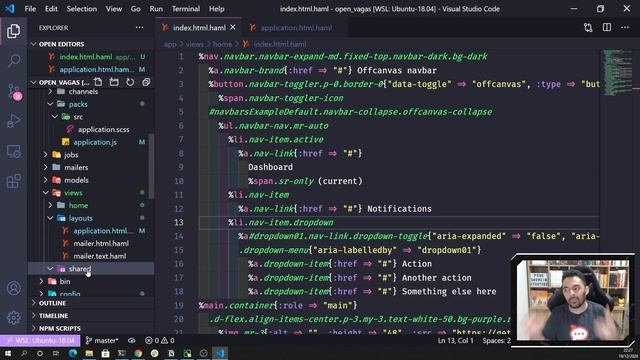Expand the bin folder
The image size is (640, 360).
41,281
